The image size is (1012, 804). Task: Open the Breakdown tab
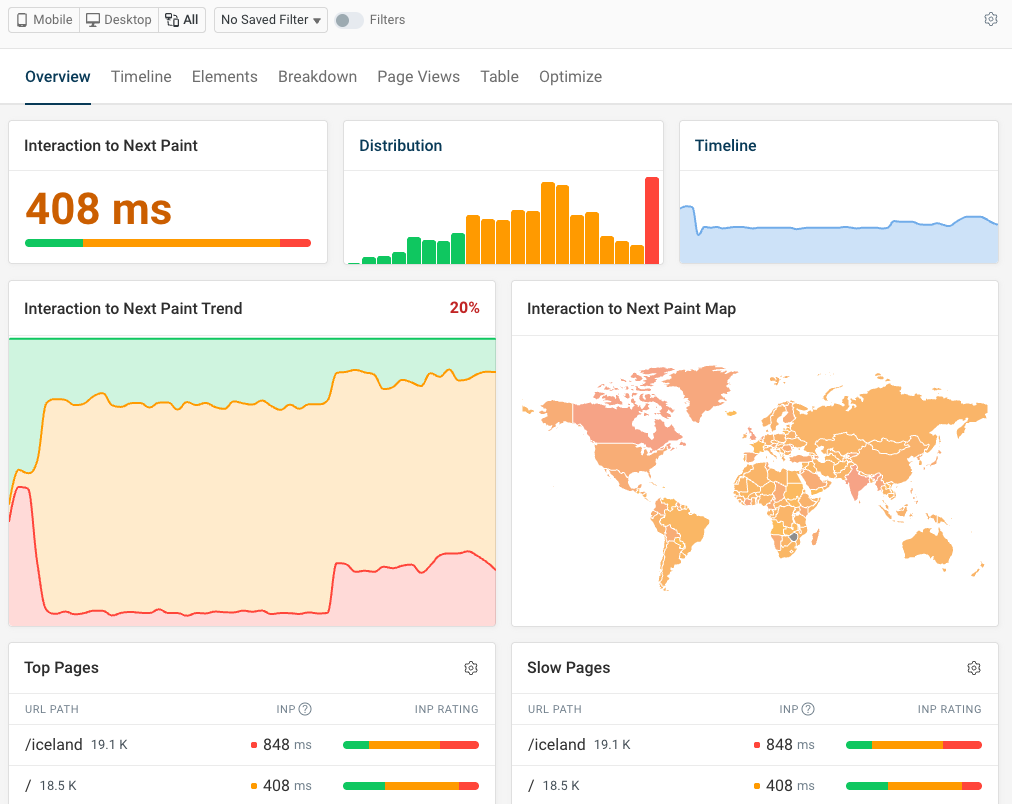click(317, 76)
